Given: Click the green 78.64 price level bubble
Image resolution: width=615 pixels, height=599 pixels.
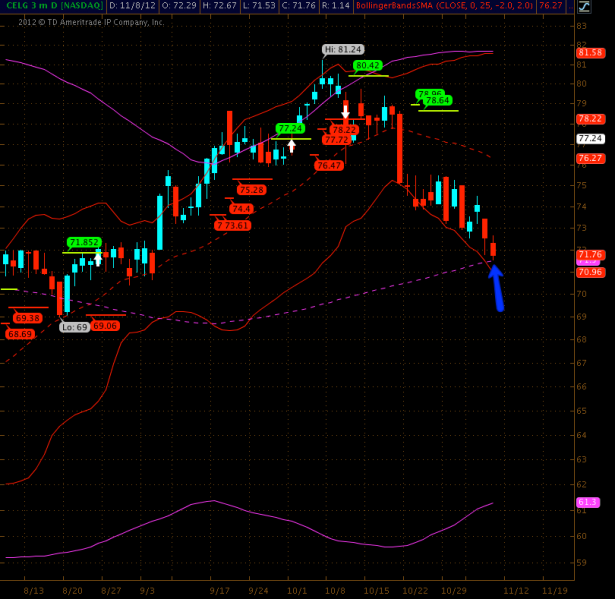Looking at the screenshot, I should 437,100.
